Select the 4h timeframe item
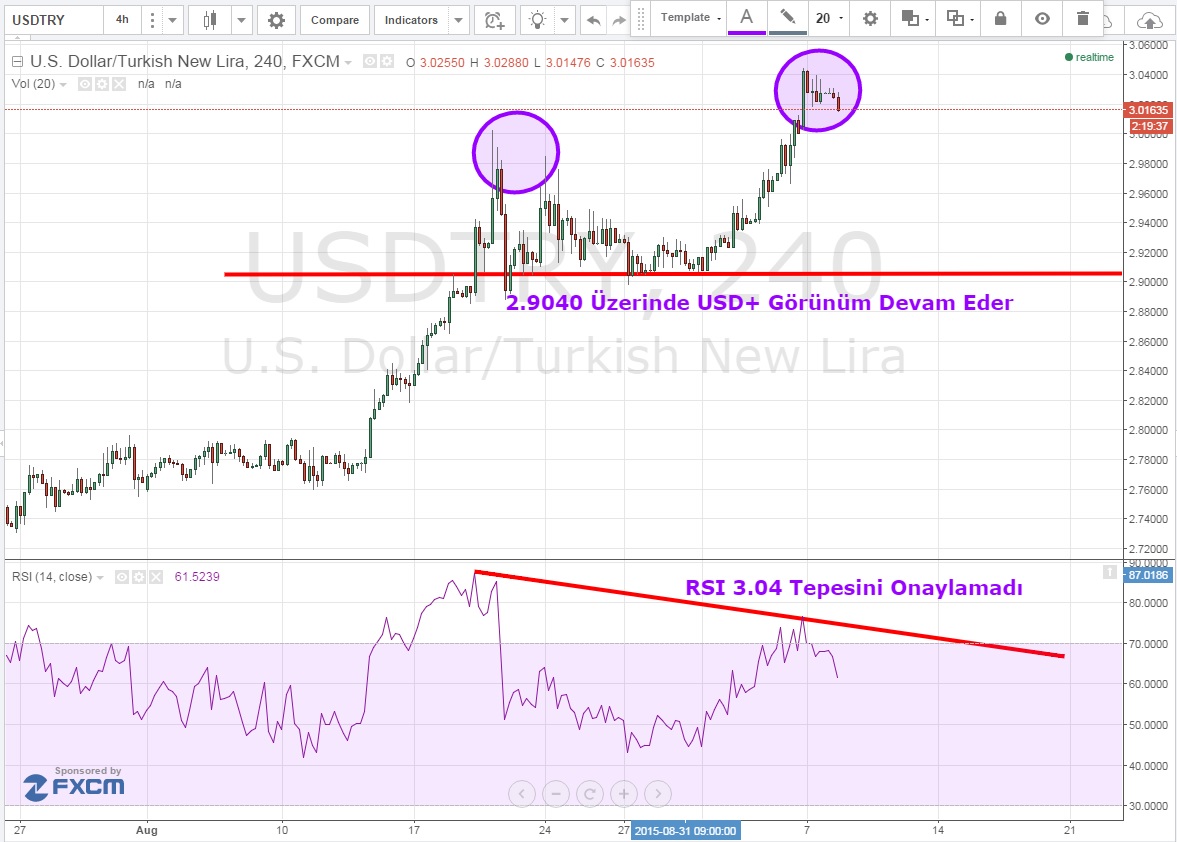The height and width of the screenshot is (842, 1177). pyautogui.click(x=121, y=20)
